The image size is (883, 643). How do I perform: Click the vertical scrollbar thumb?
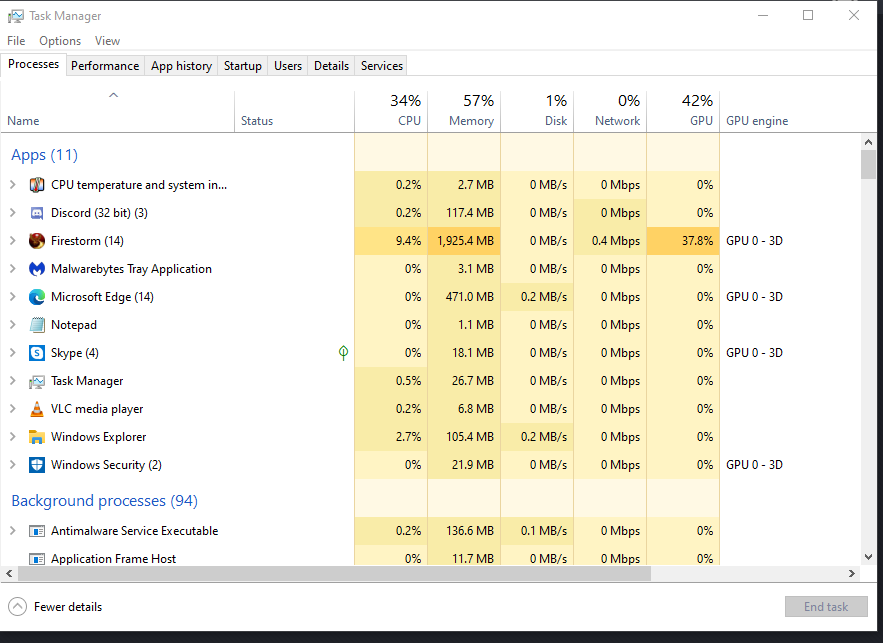coord(867,163)
